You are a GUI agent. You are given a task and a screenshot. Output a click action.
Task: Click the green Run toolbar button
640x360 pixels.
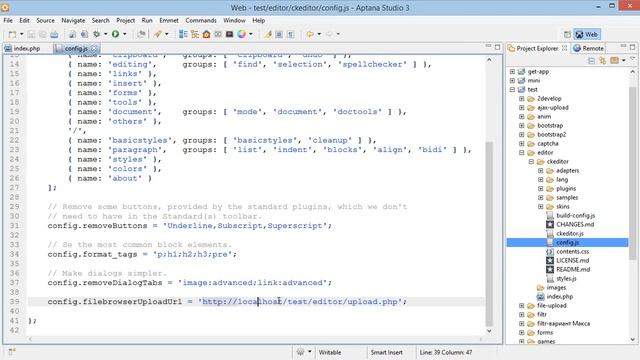[x=116, y=34]
